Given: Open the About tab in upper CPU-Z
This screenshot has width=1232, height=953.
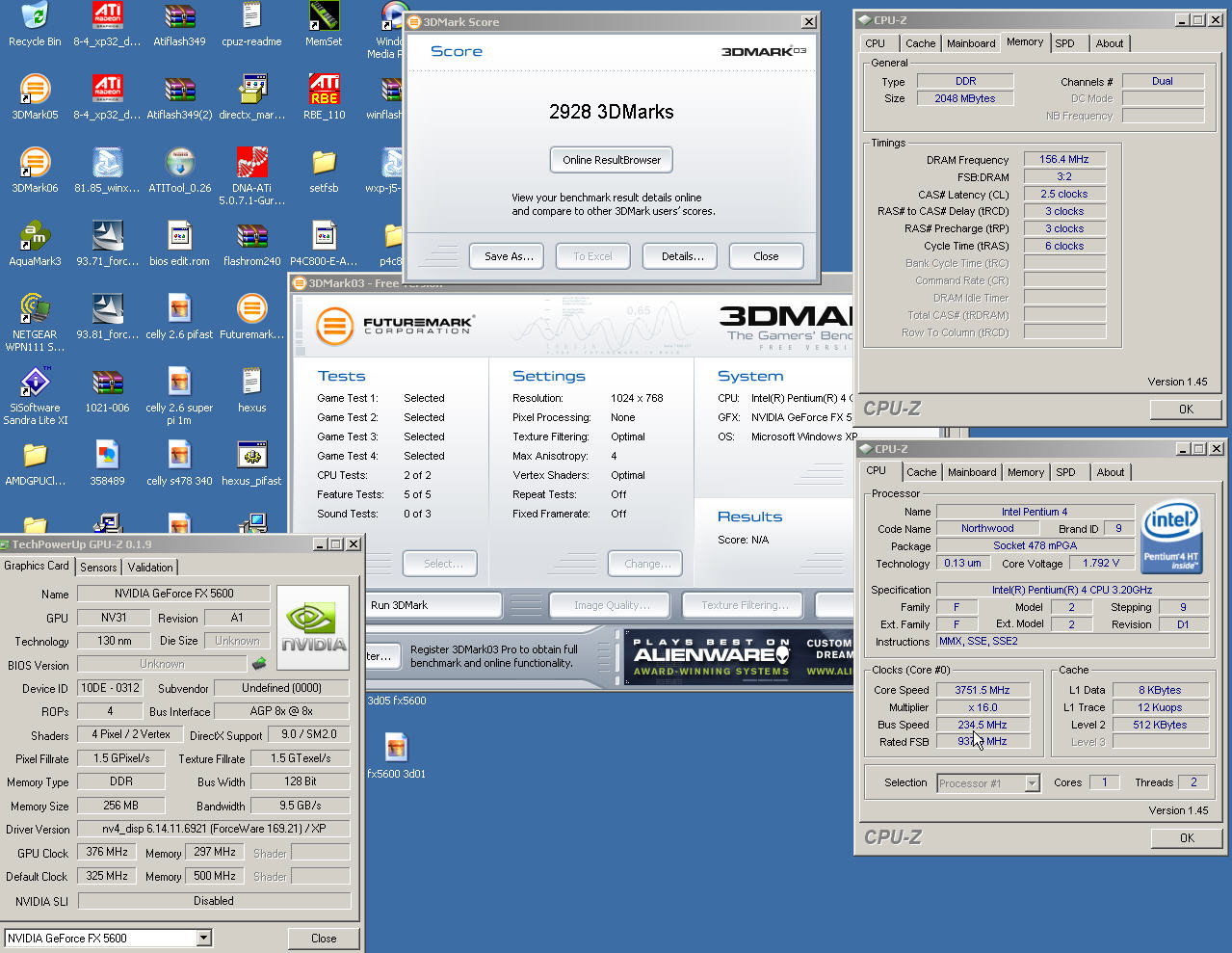Looking at the screenshot, I should [1110, 43].
